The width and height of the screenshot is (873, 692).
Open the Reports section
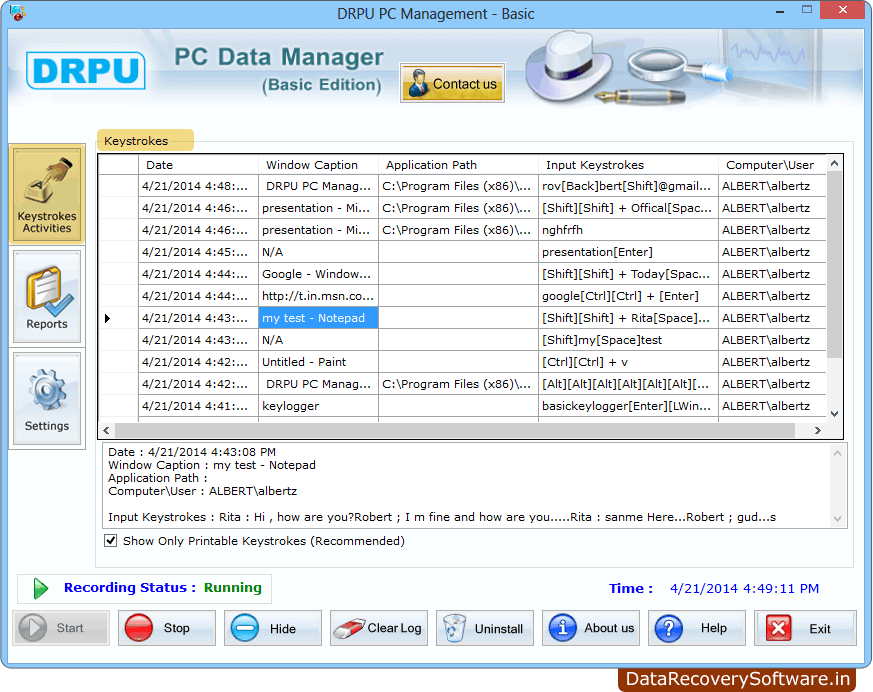[47, 296]
